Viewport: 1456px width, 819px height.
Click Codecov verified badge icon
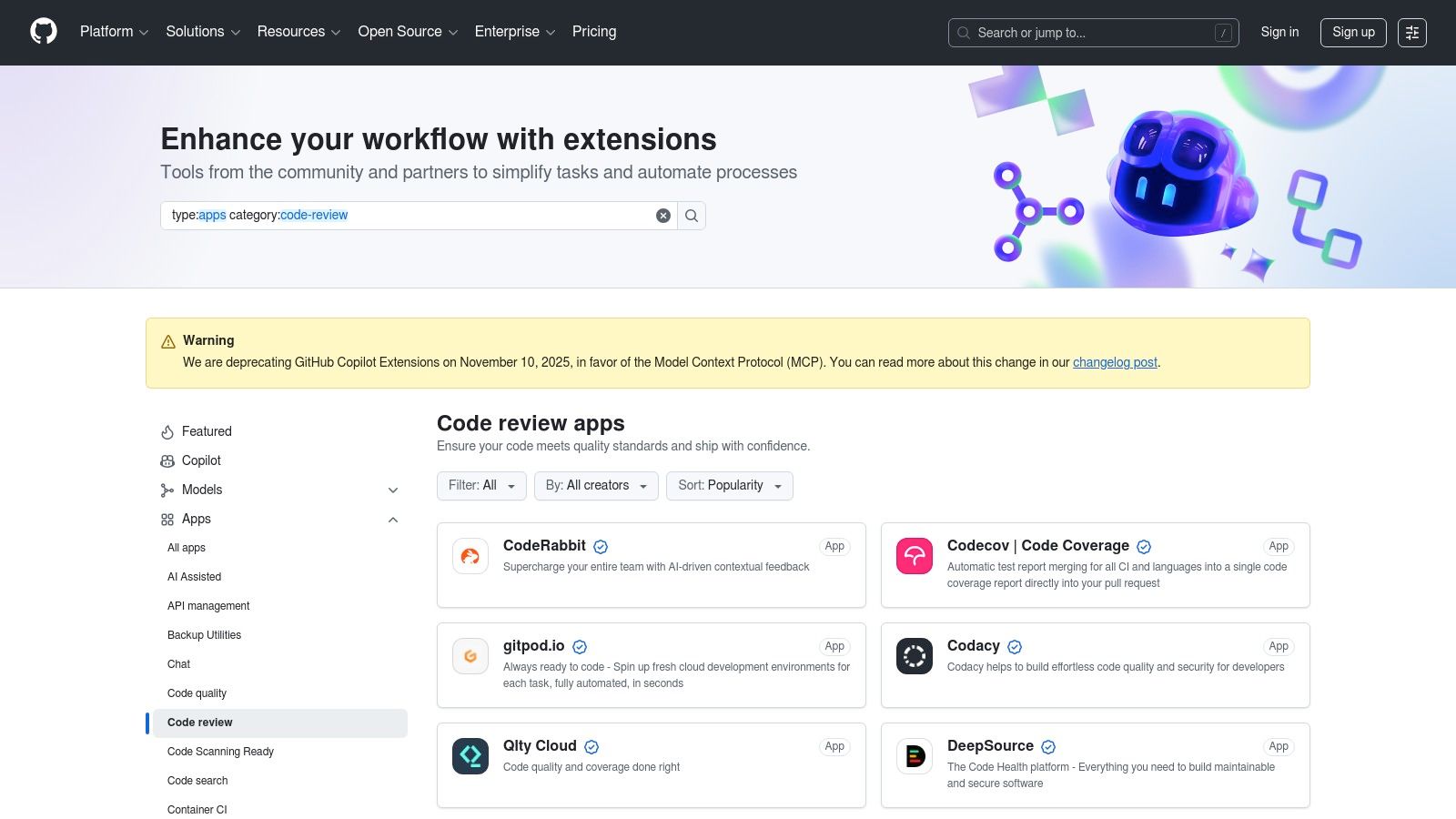1144,547
